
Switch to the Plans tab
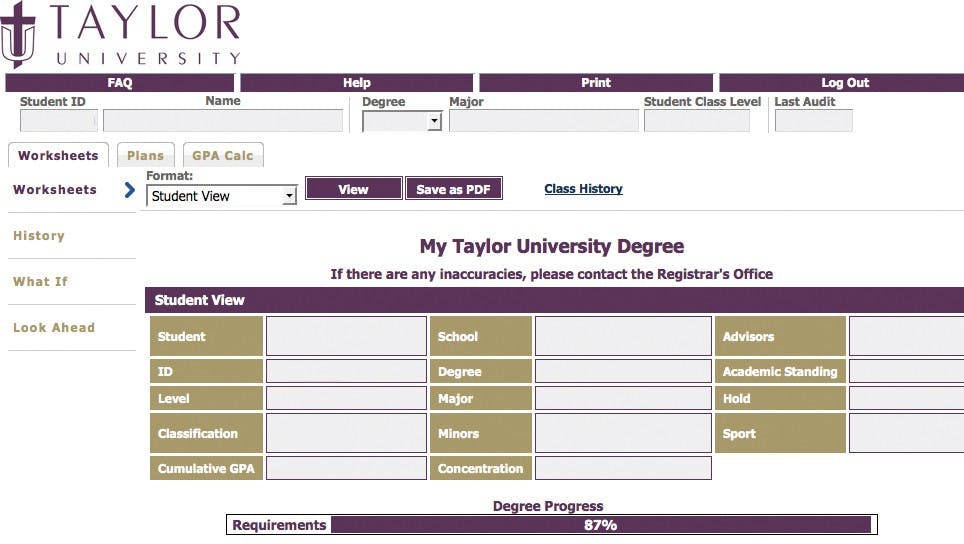[x=145, y=156]
